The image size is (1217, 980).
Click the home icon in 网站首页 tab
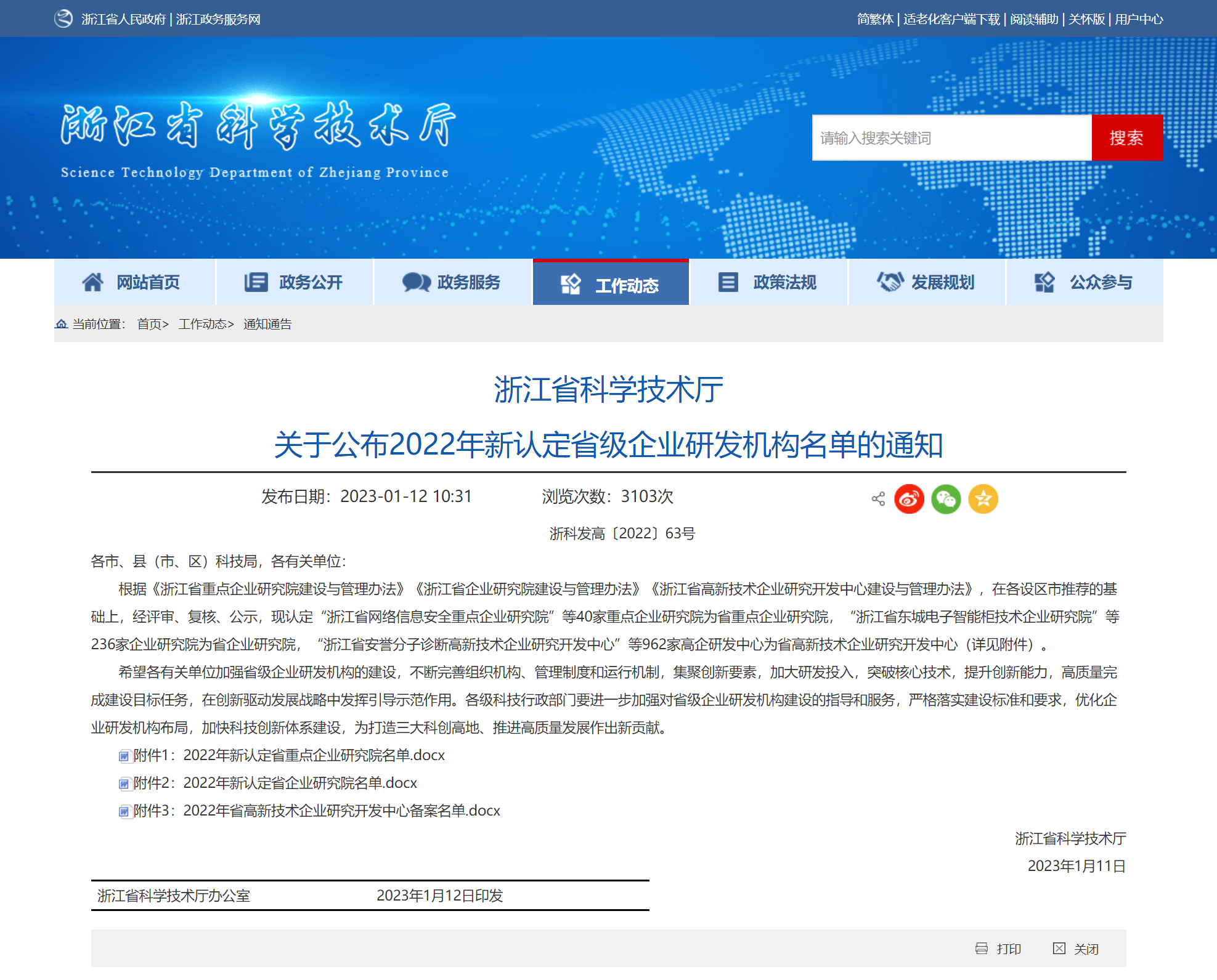[x=93, y=282]
